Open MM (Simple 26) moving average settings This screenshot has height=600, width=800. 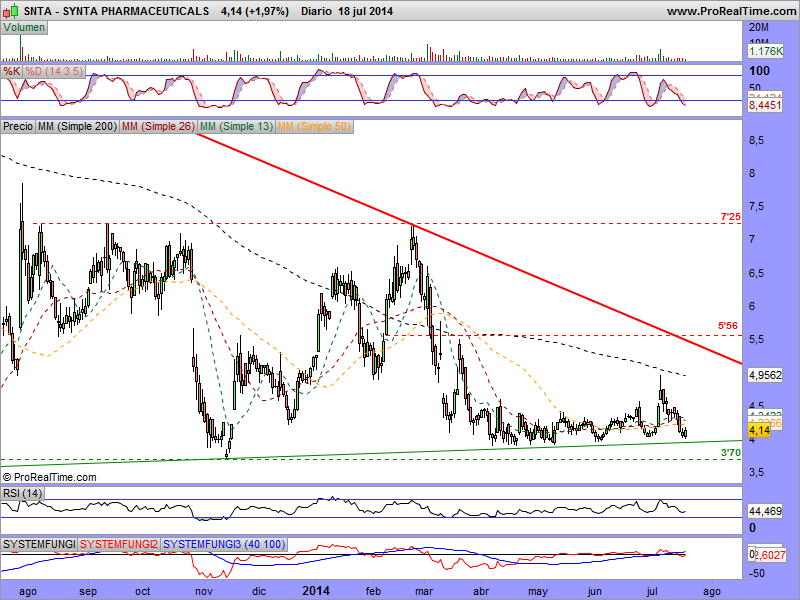158,126
